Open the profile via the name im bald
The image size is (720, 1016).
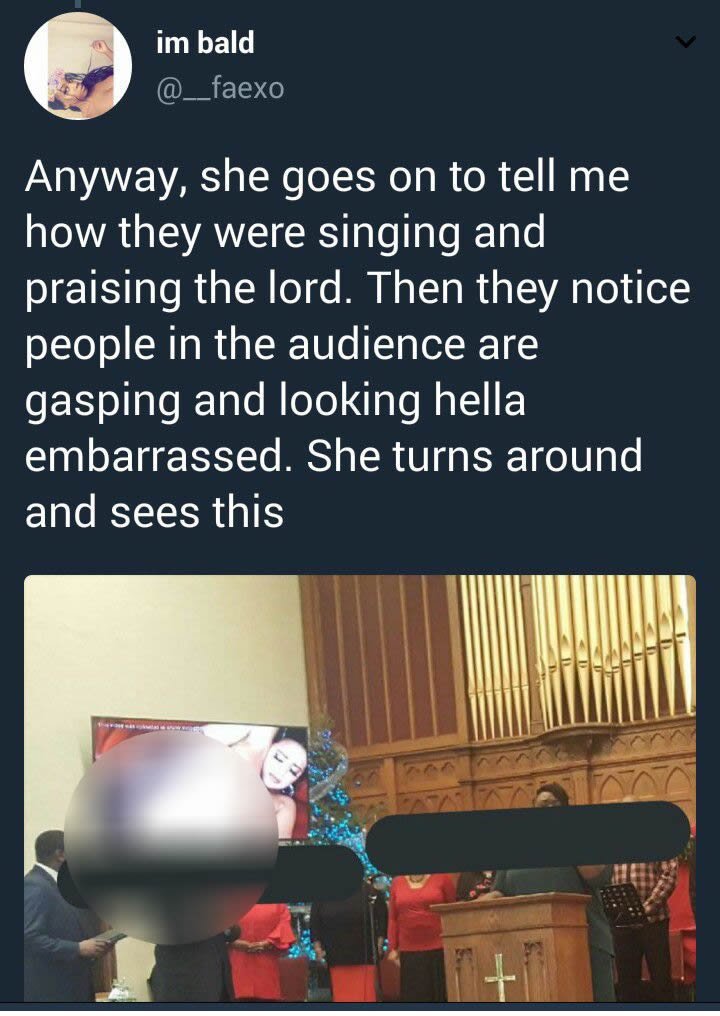[205, 43]
